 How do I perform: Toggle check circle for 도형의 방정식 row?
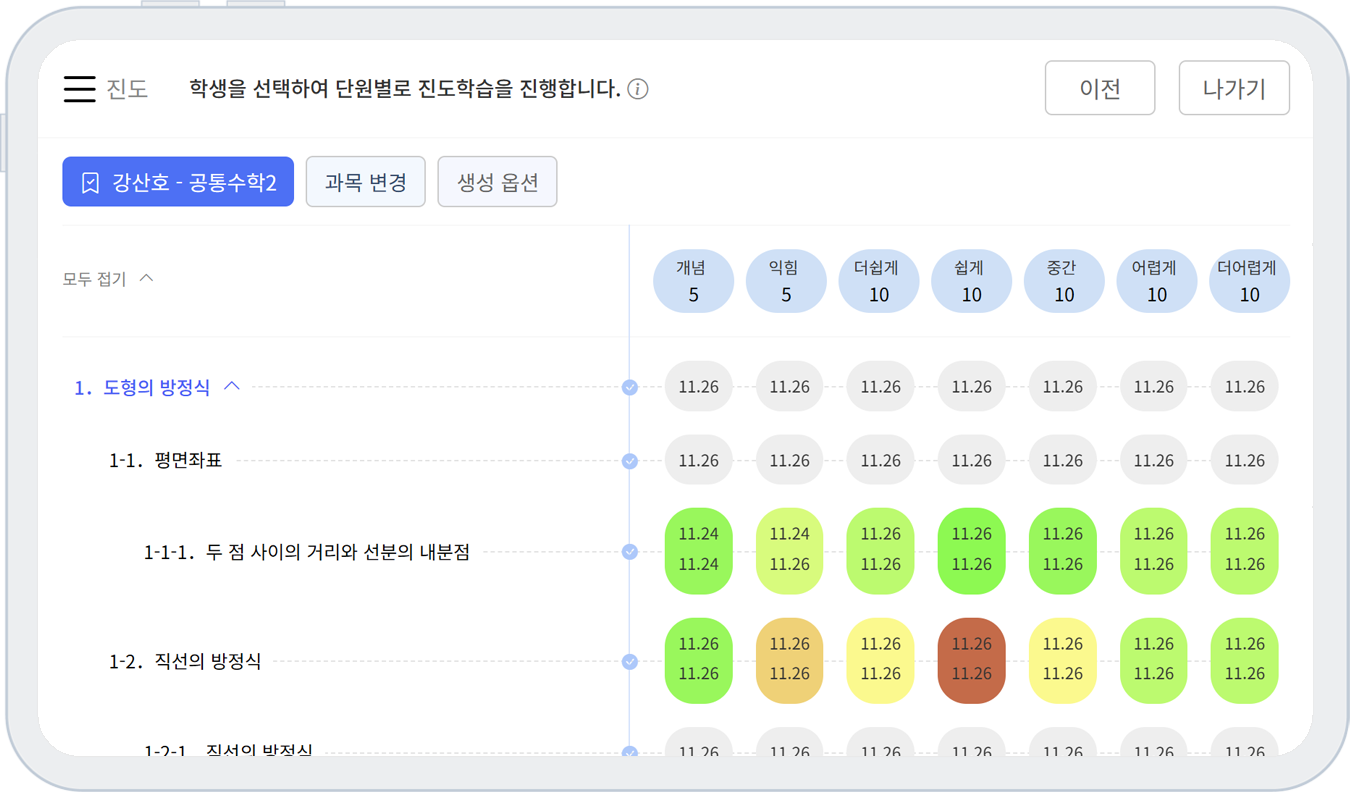pos(630,387)
